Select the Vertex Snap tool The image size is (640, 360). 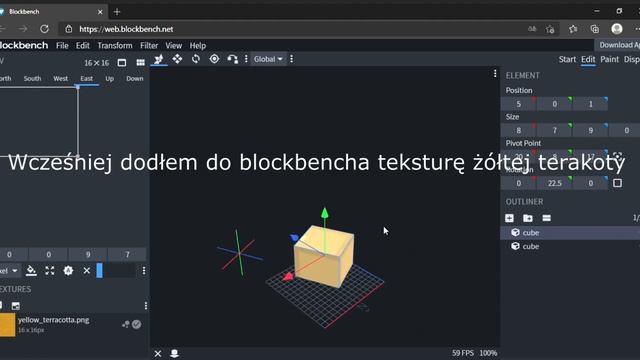[x=233, y=59]
